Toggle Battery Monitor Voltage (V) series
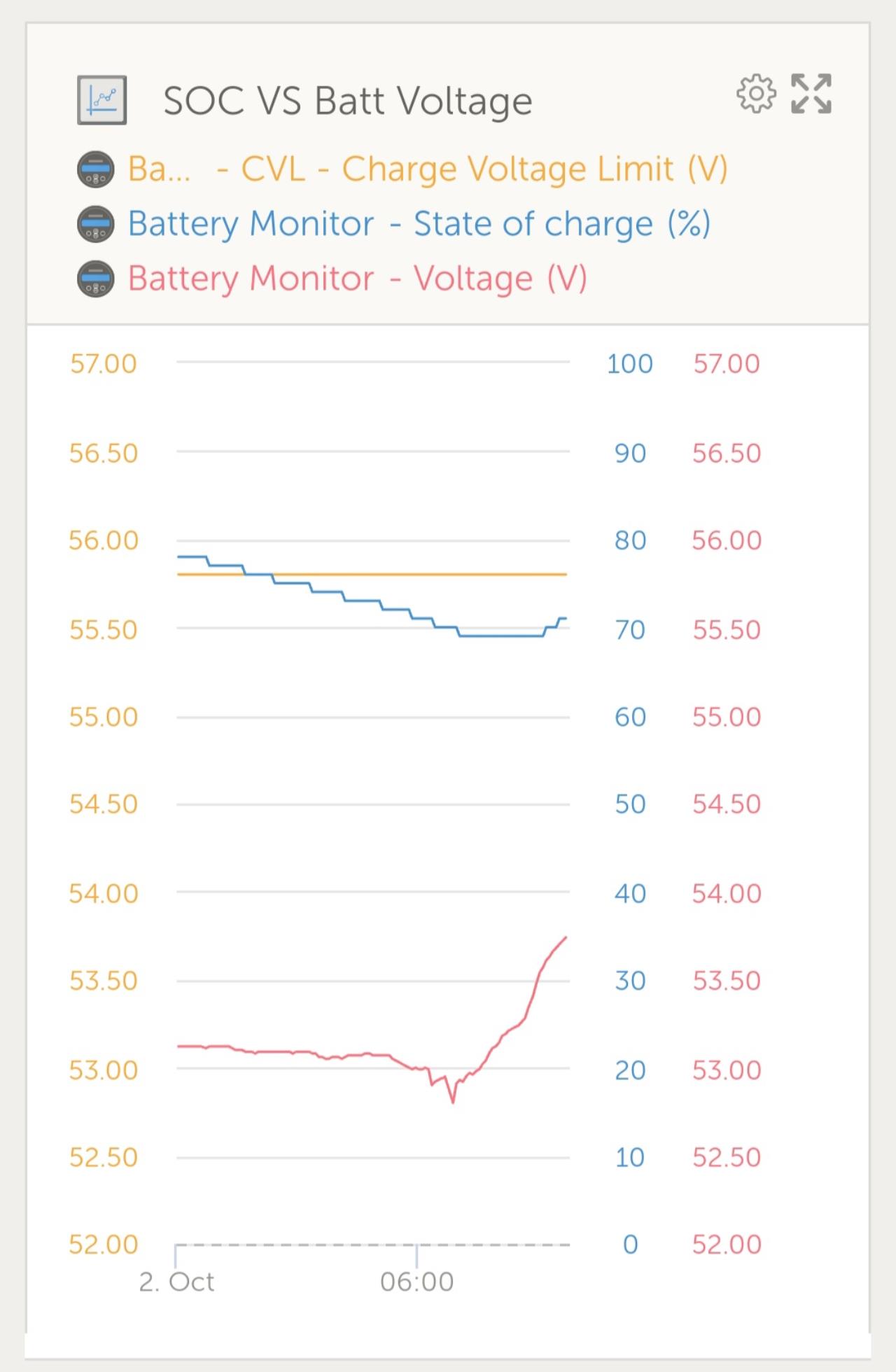This screenshot has height=1372, width=896. [358, 279]
